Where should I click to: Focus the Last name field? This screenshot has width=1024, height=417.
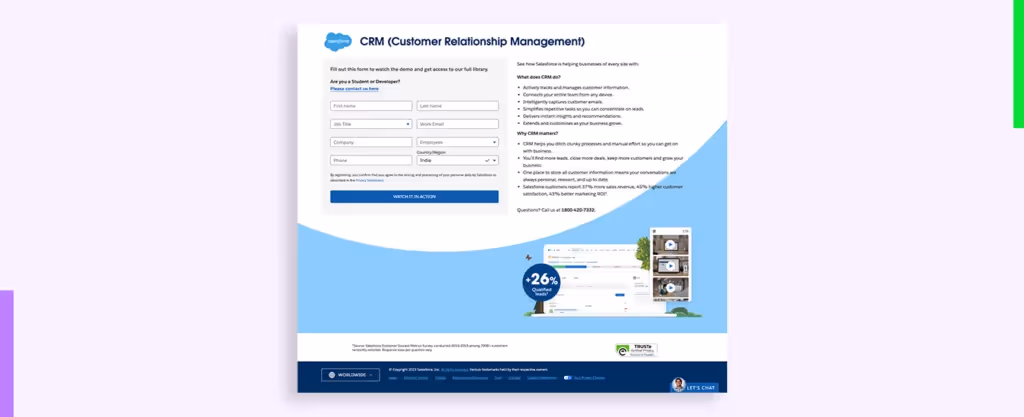pyautogui.click(x=458, y=106)
